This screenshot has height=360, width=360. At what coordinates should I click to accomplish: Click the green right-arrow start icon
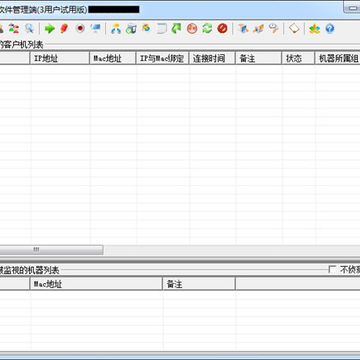point(50,29)
